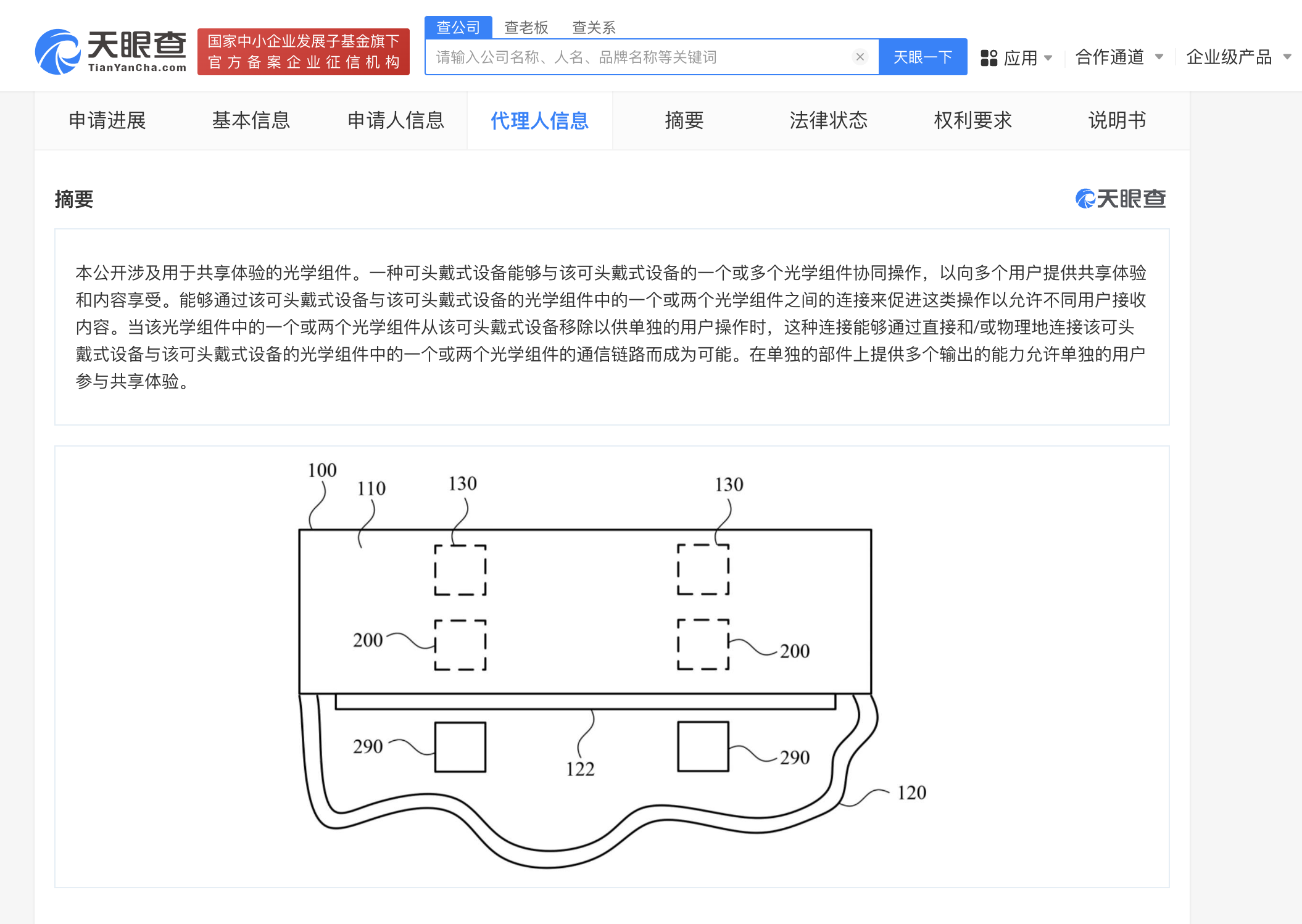Click the apps grid icon
The width and height of the screenshot is (1302, 924).
tap(989, 58)
